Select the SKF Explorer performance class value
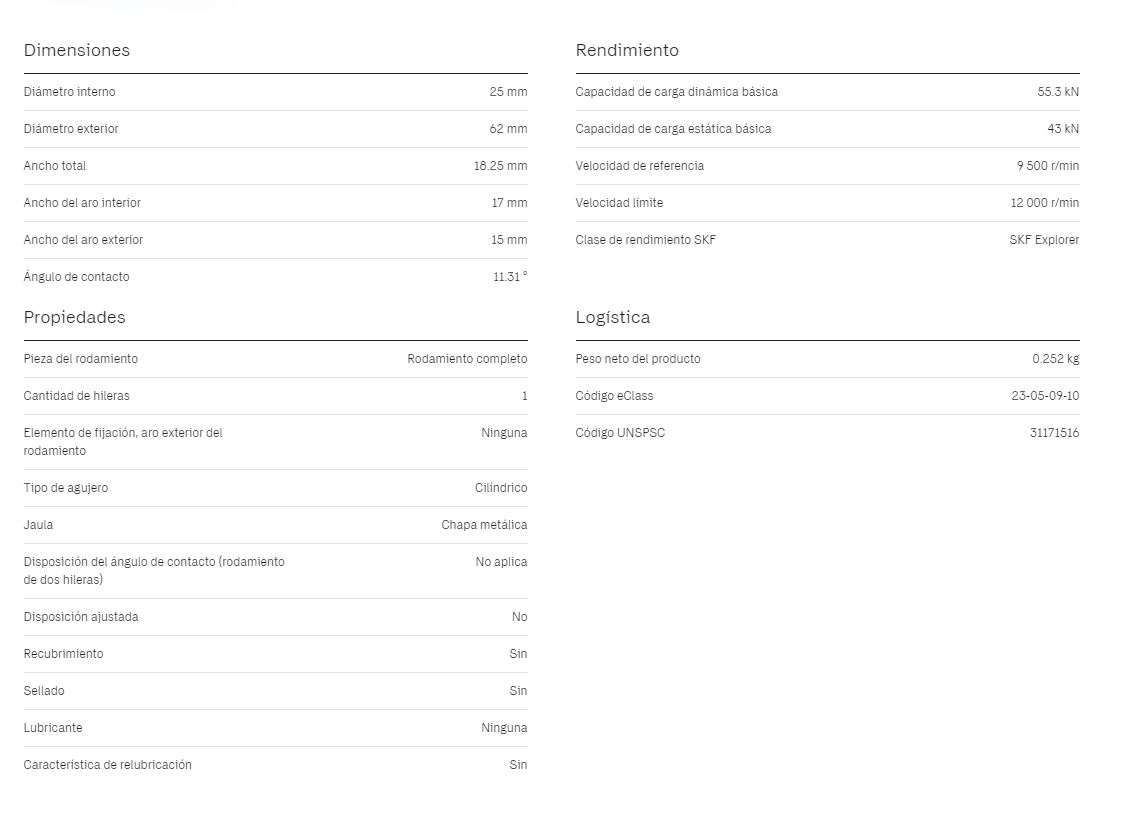This screenshot has width=1139, height=829. pos(1044,240)
